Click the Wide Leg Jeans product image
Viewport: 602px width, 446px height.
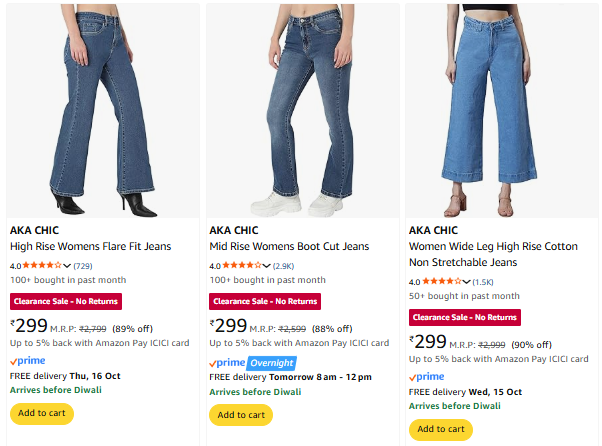click(x=500, y=108)
